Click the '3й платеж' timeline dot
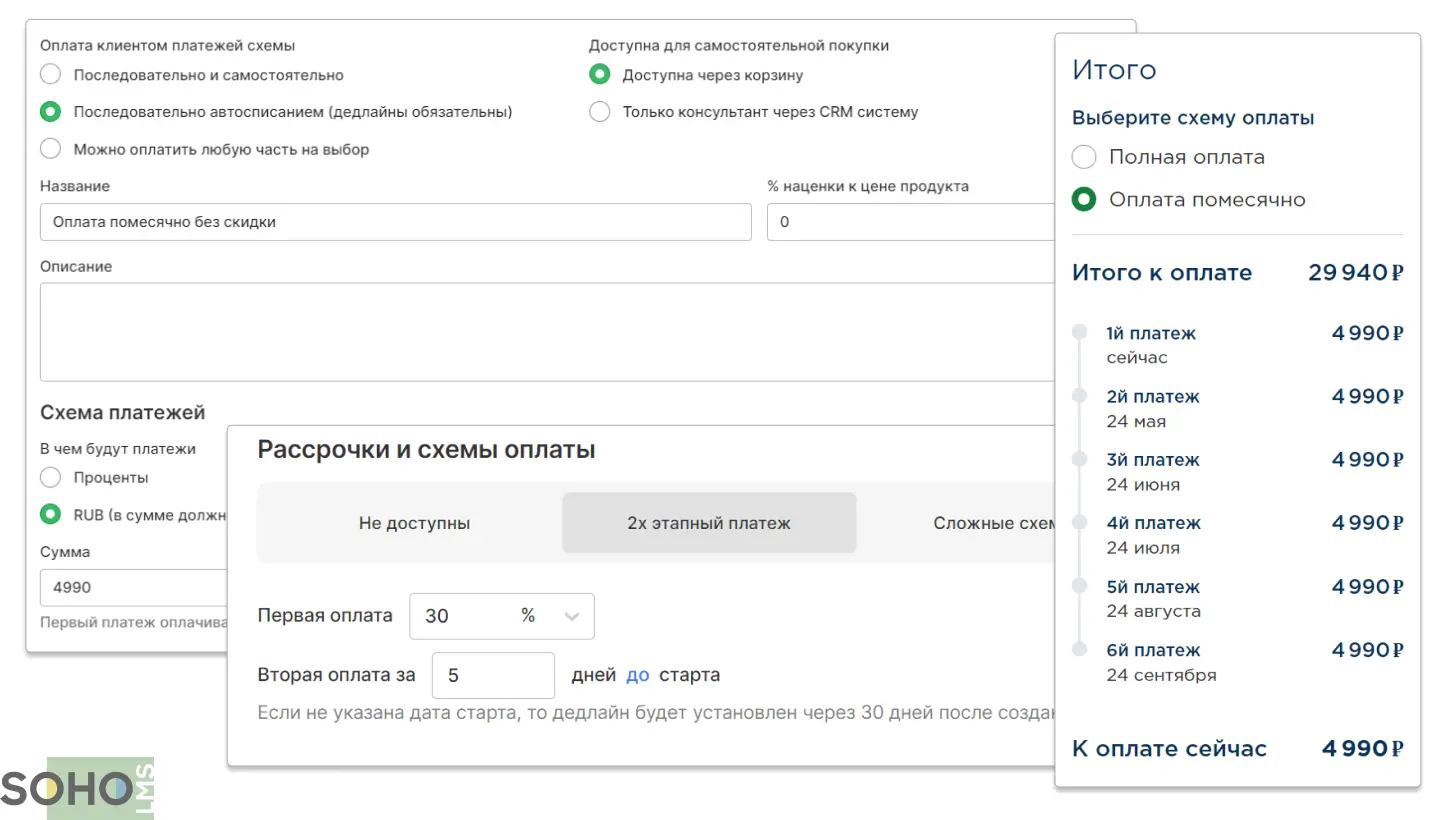Image resolution: width=1454 pixels, height=820 pixels. click(x=1079, y=459)
